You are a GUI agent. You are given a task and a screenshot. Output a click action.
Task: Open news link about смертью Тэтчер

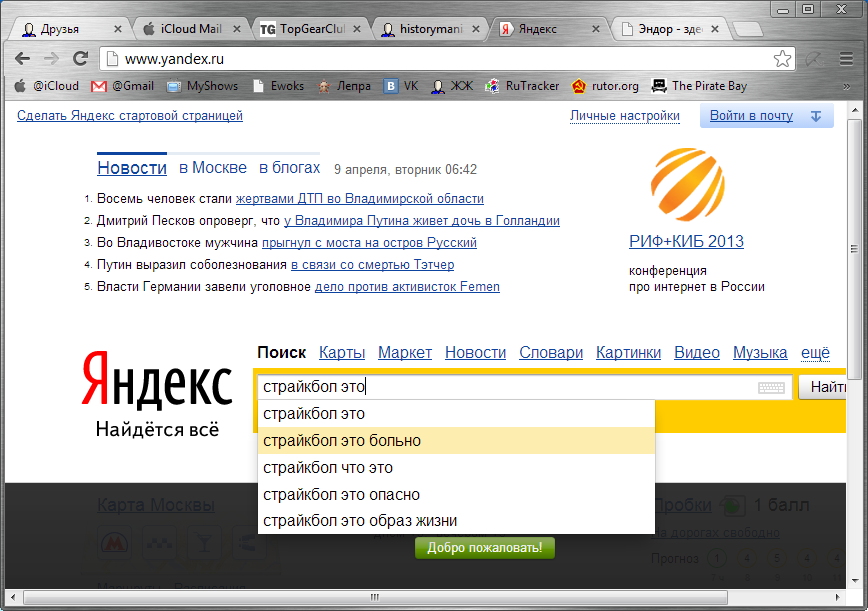373,265
